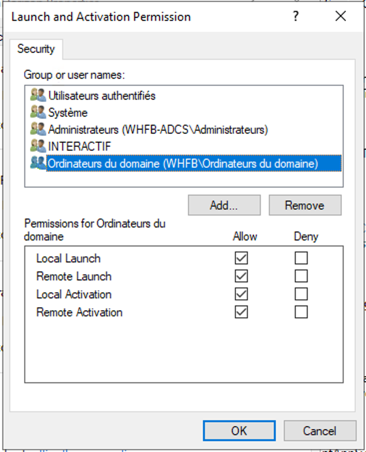Uncheck Allow for Local Activation

coord(241,294)
